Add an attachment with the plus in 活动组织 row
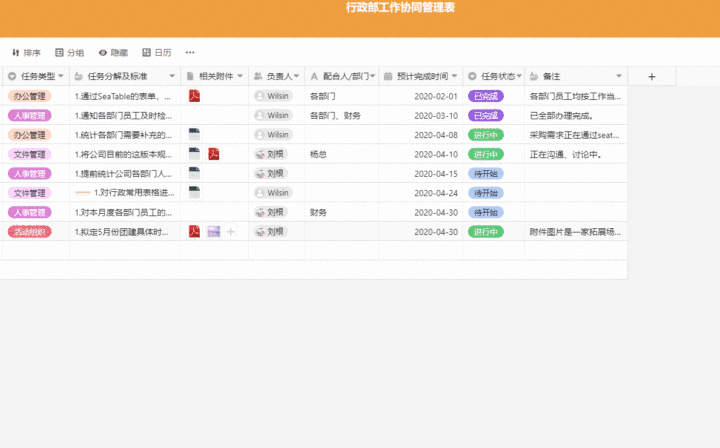720x448 pixels. pos(231,232)
